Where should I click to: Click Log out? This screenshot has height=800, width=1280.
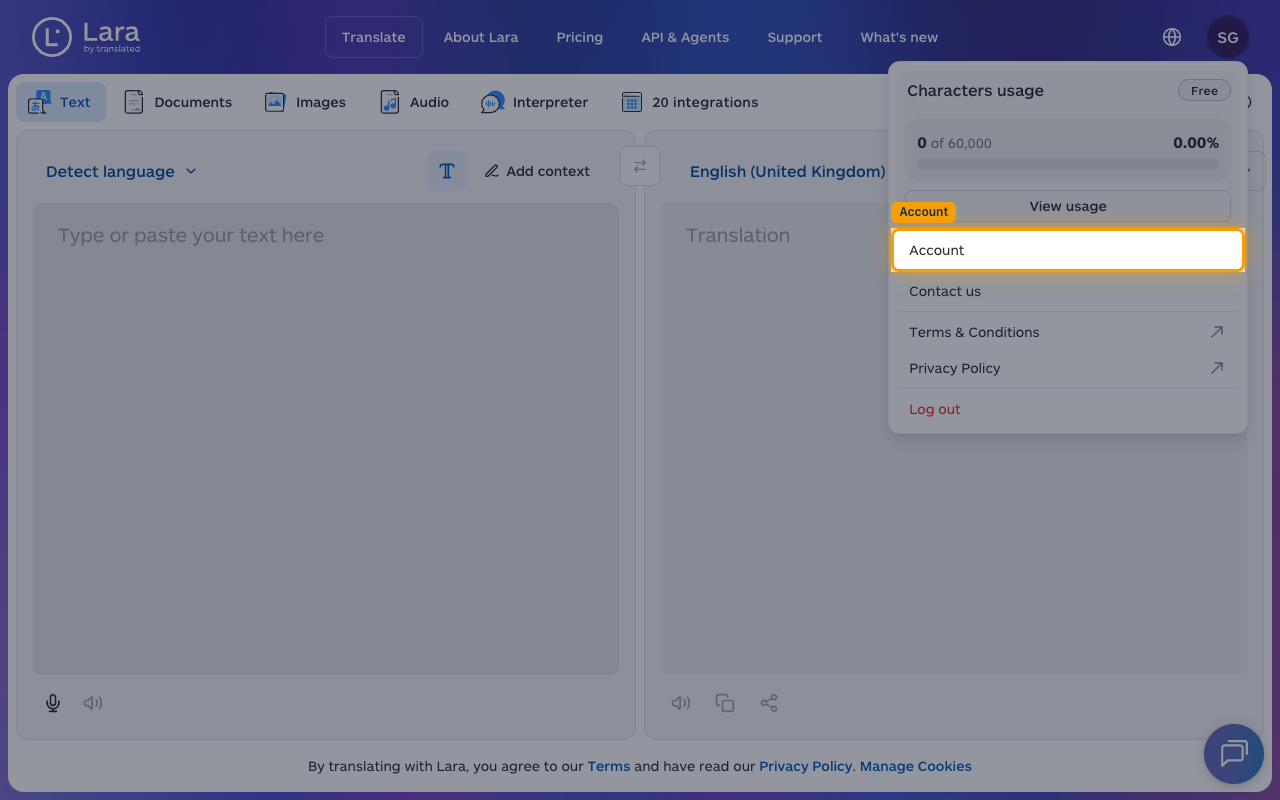pos(1068,409)
